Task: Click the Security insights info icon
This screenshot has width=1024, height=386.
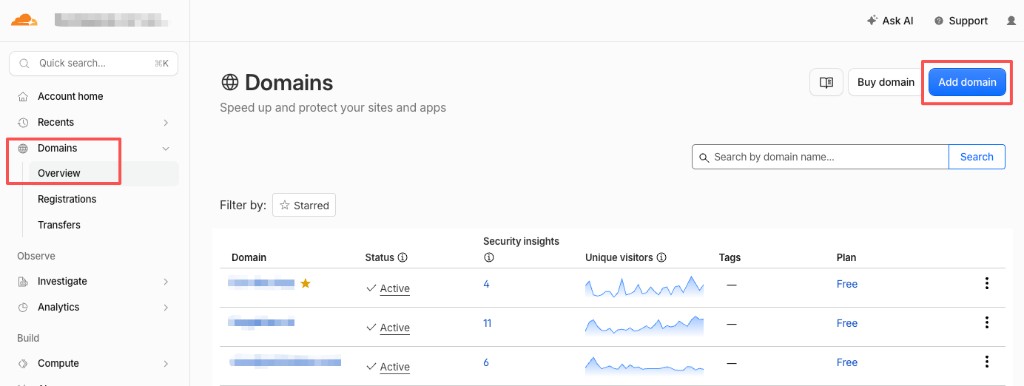Action: pyautogui.click(x=488, y=257)
